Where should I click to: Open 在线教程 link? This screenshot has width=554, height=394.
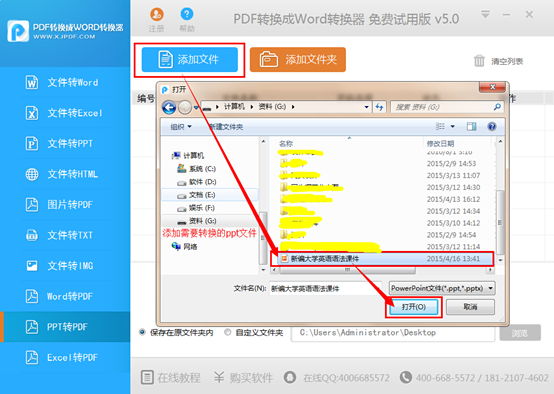[171, 377]
